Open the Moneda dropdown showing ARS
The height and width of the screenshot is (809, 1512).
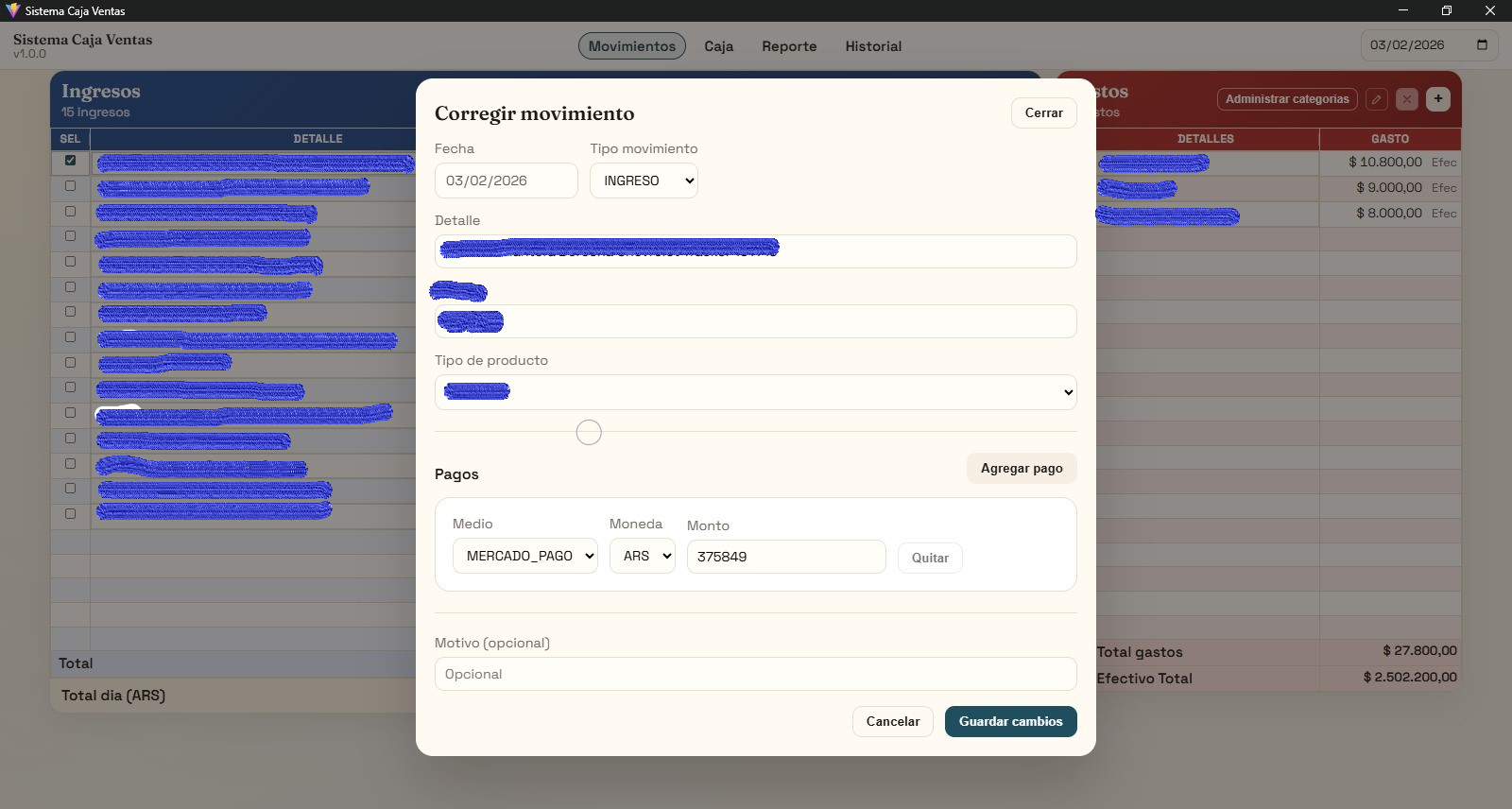pyautogui.click(x=643, y=557)
